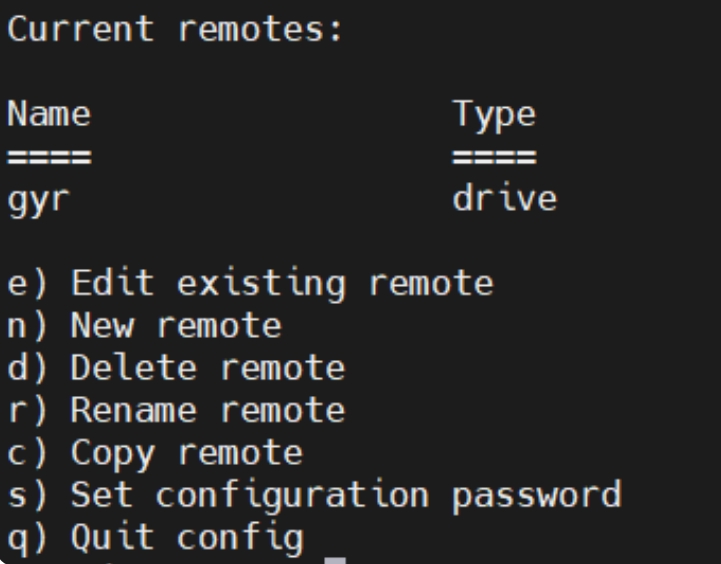Select the 'Delete remote' menu entry
This screenshot has width=721, height=564.
[177, 368]
